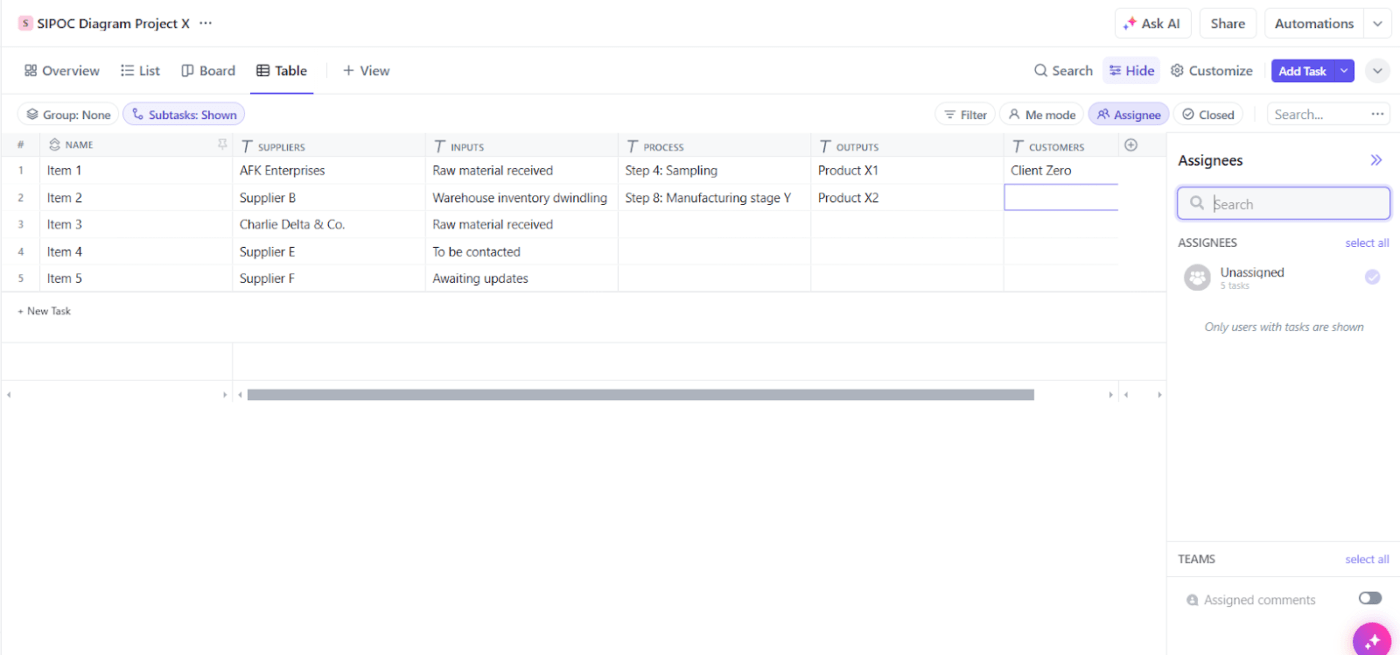Toggle Me mode filter
Screen dimensions: 1400x655
click(x=1042, y=115)
